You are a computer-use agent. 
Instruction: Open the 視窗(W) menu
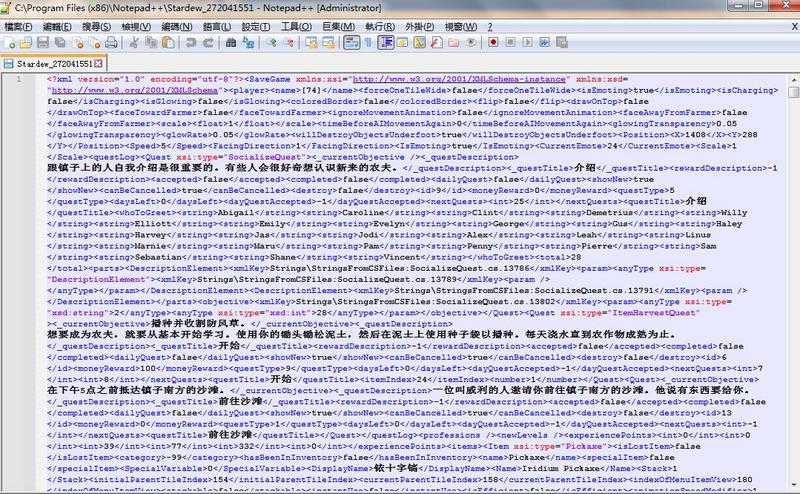(x=461, y=27)
